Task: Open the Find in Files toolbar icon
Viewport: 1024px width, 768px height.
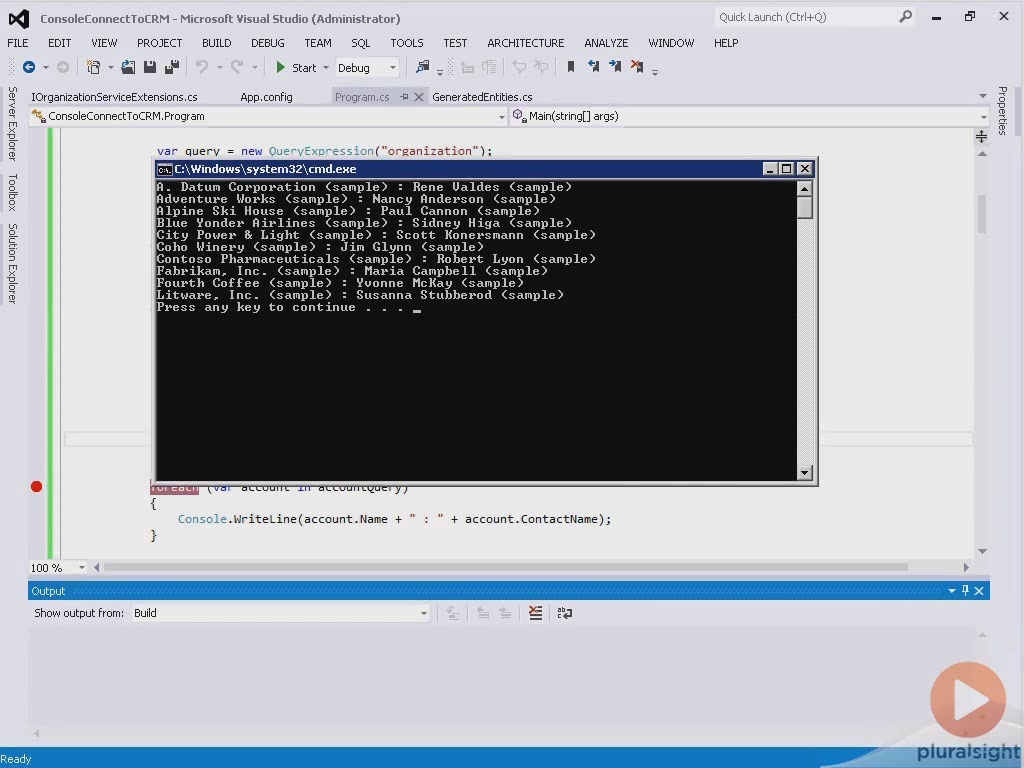Action: (423, 67)
